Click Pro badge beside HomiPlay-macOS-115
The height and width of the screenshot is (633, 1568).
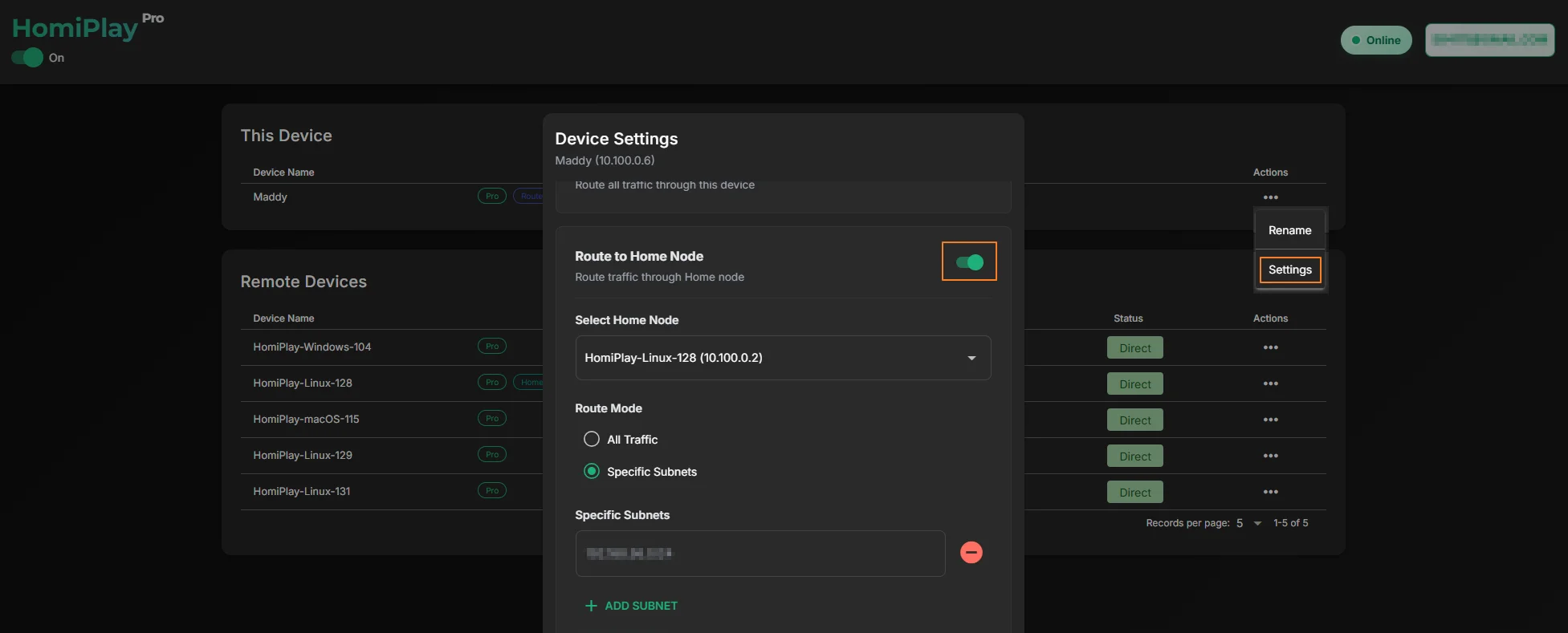click(492, 419)
